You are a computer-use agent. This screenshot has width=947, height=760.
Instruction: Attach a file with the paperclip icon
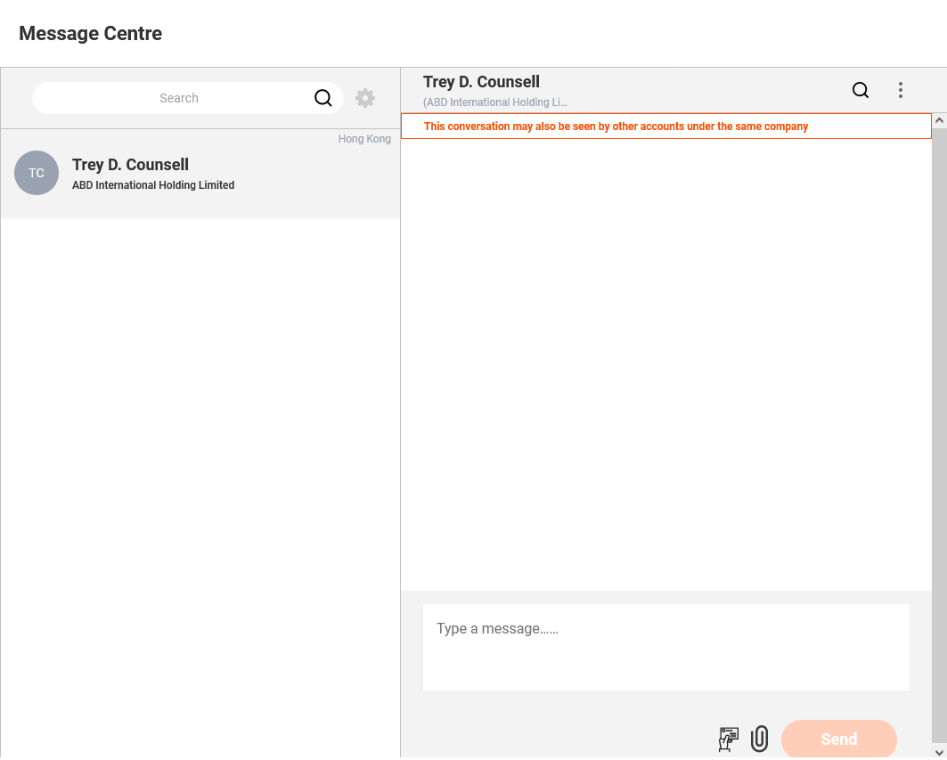[x=759, y=739]
